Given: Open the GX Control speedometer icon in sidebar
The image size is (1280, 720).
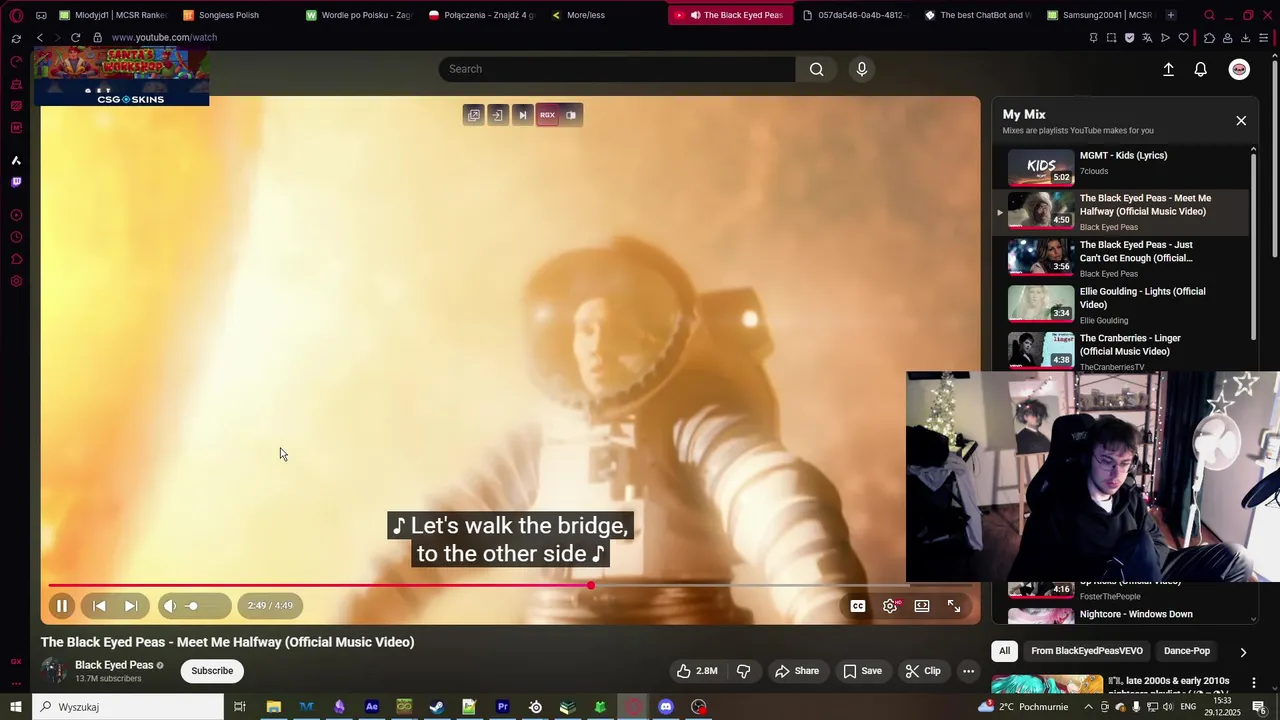Looking at the screenshot, I should (16, 62).
